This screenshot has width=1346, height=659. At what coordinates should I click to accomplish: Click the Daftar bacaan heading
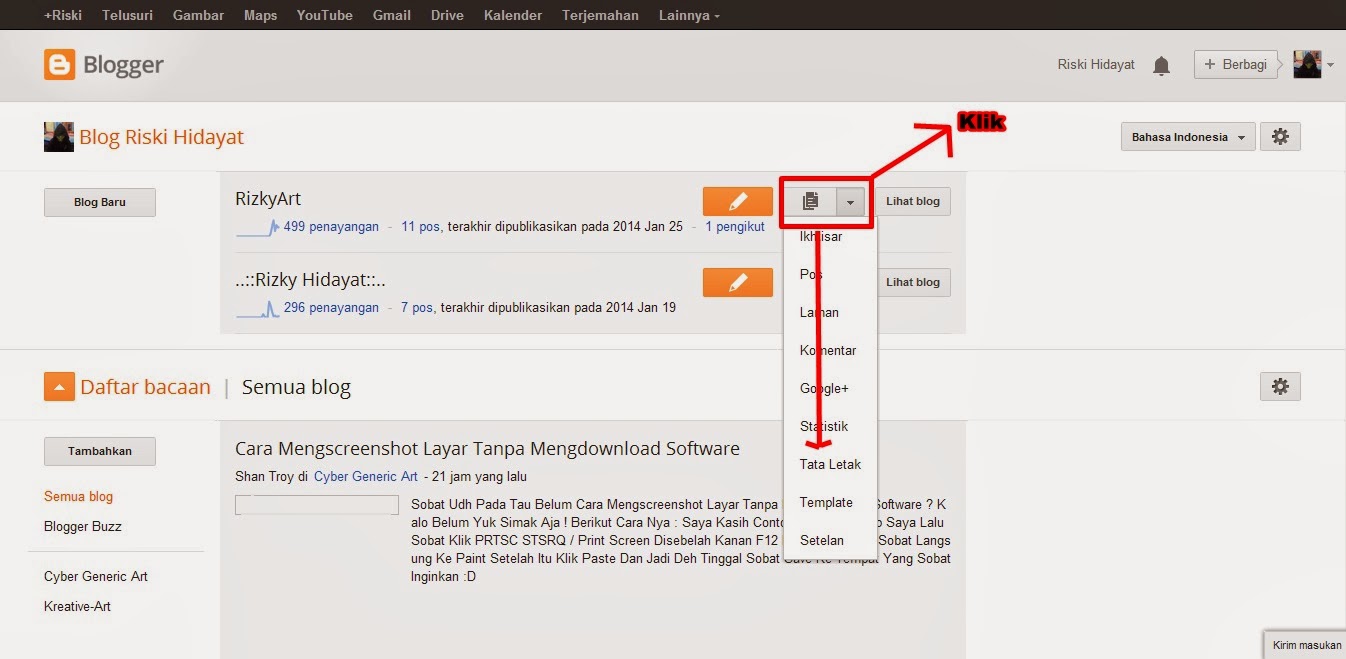pyautogui.click(x=145, y=387)
